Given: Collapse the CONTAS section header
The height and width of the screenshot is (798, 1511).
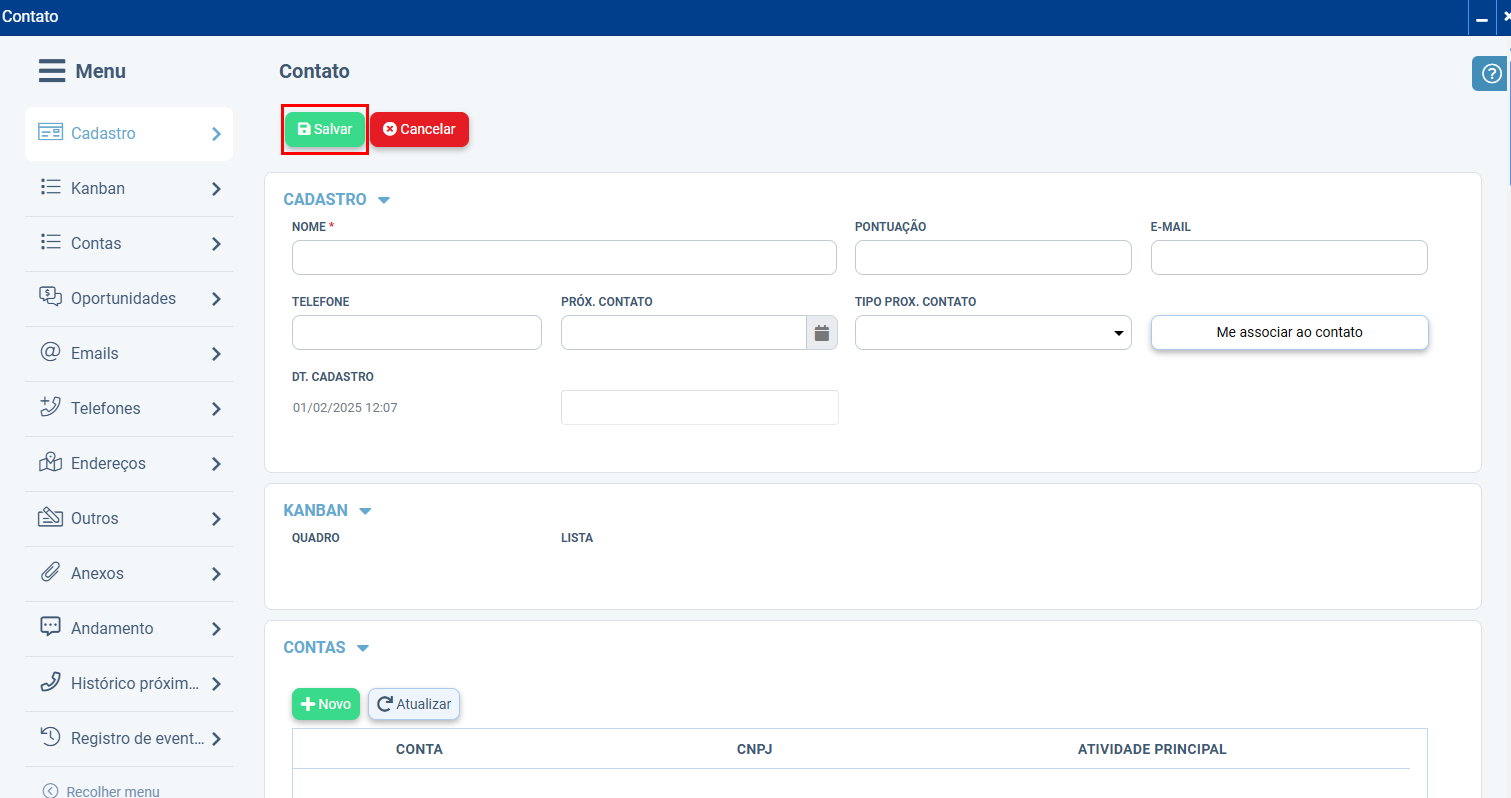Looking at the screenshot, I should (327, 647).
